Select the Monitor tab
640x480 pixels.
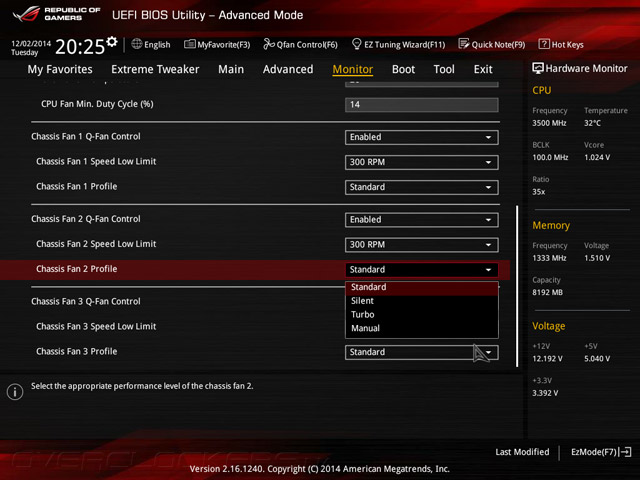point(353,69)
